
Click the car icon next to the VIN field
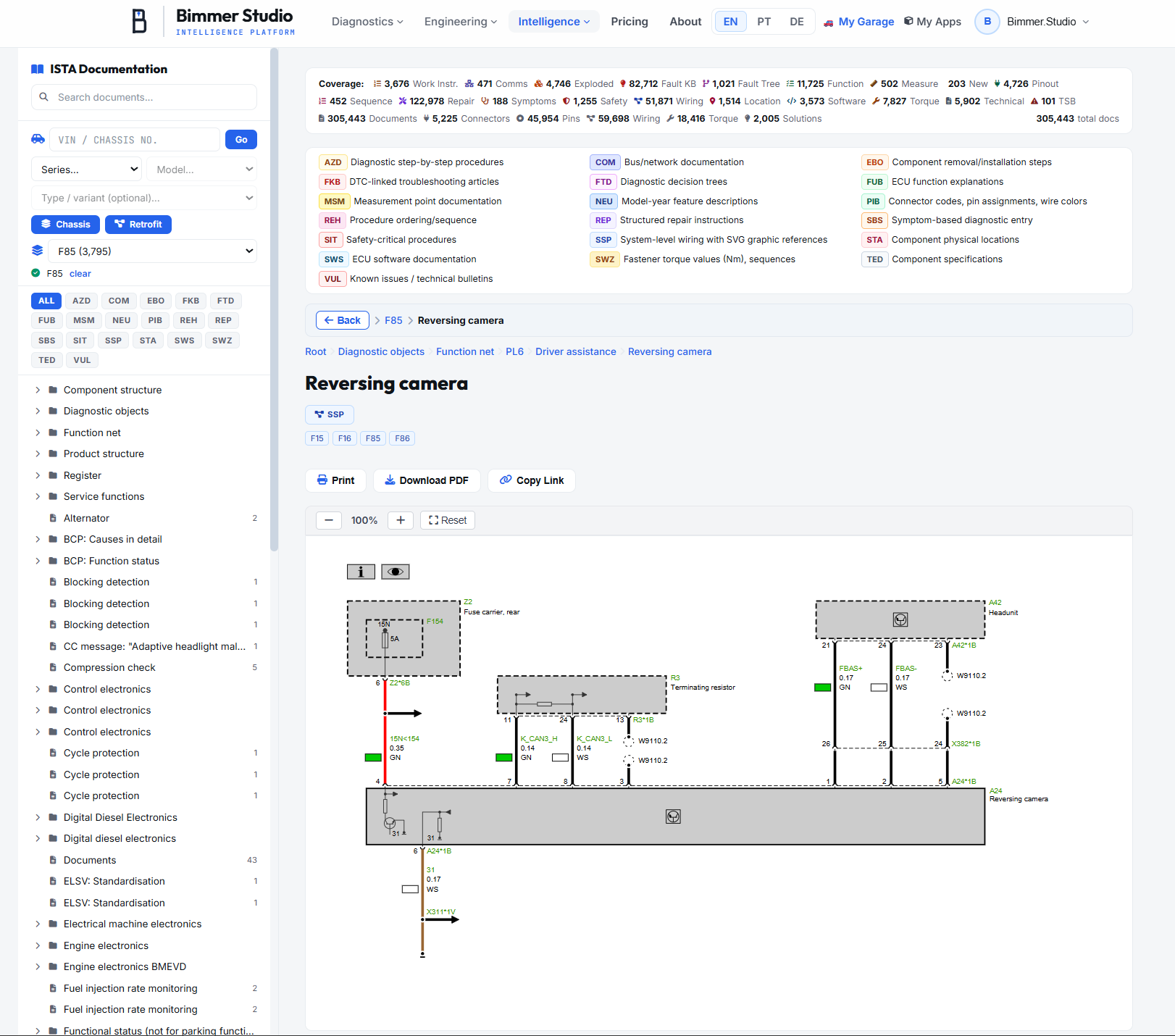click(x=38, y=139)
